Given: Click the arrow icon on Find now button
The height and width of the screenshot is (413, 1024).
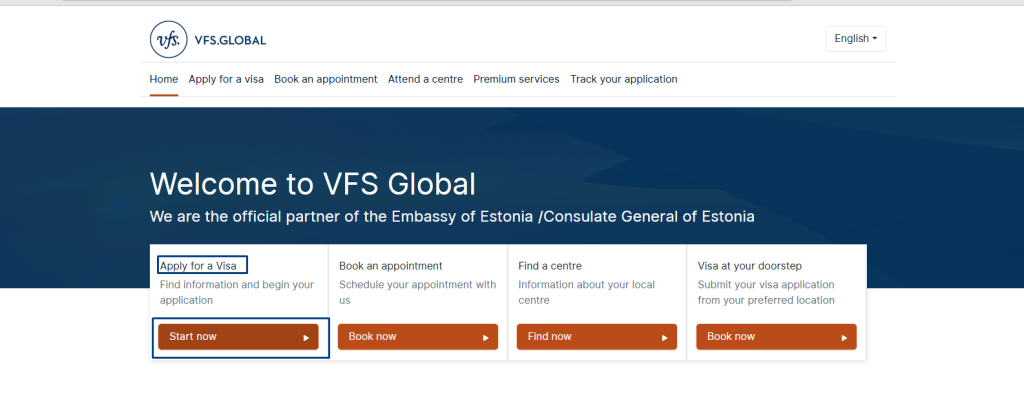Looking at the screenshot, I should 664,338.
